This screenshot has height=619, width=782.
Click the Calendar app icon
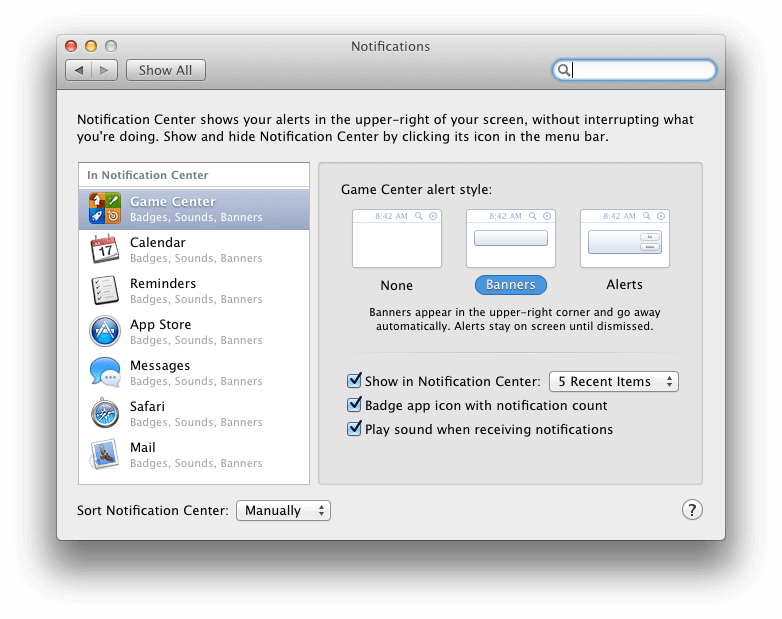(x=105, y=249)
